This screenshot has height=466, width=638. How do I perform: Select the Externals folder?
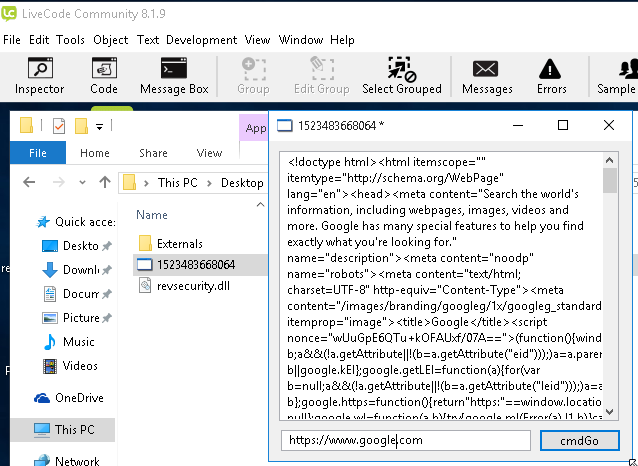point(179,243)
